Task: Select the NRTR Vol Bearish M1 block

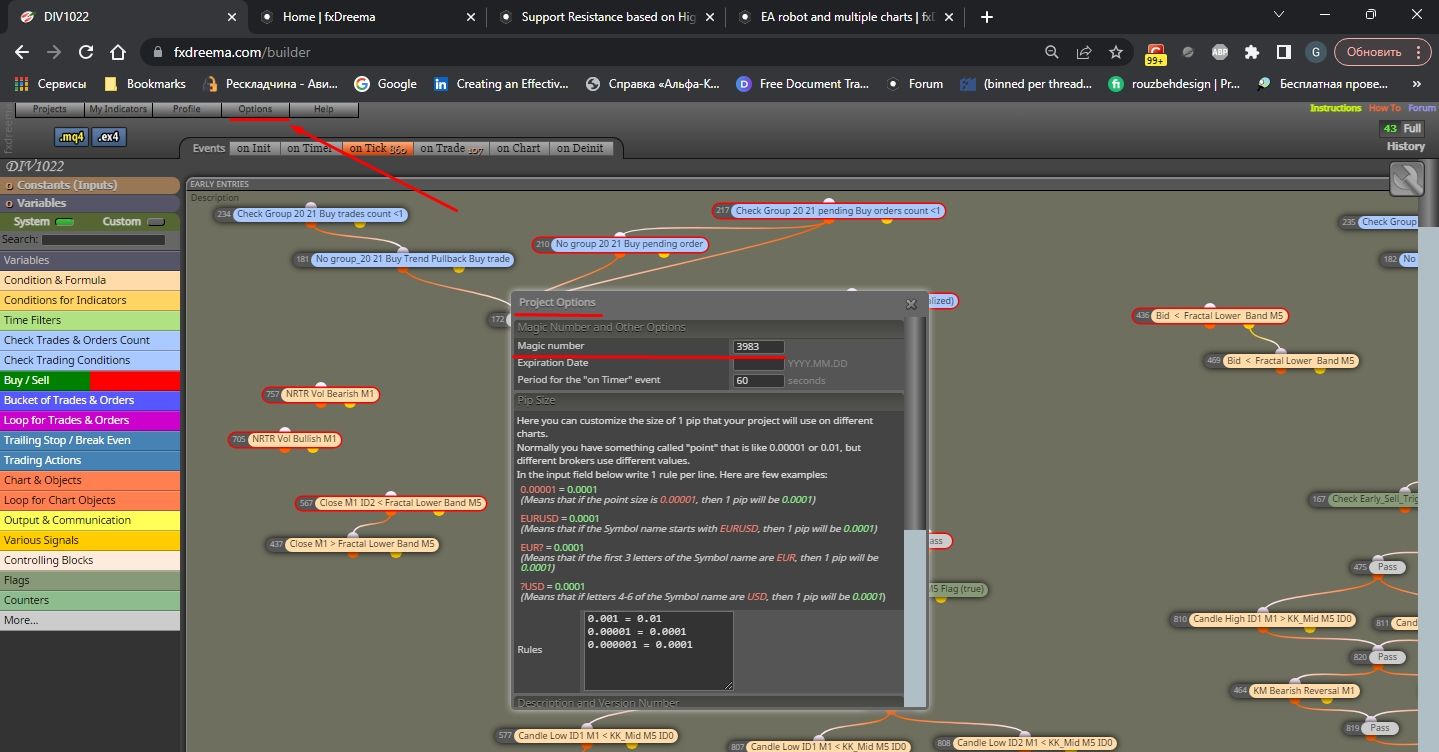Action: pos(321,394)
